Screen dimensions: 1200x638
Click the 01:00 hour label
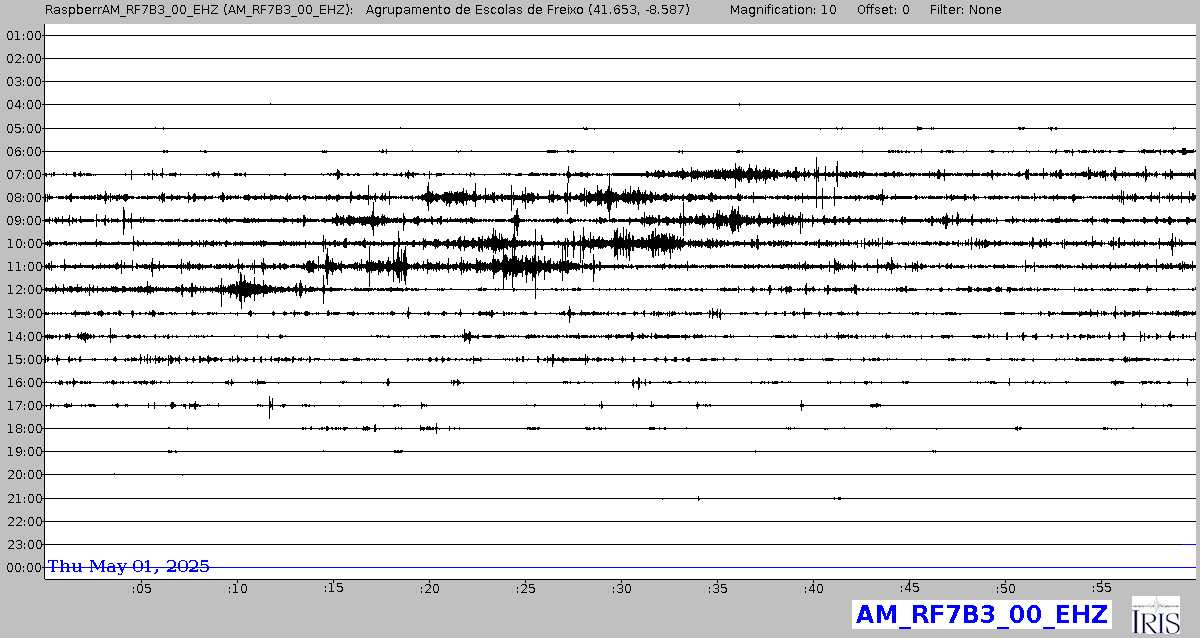(24, 35)
